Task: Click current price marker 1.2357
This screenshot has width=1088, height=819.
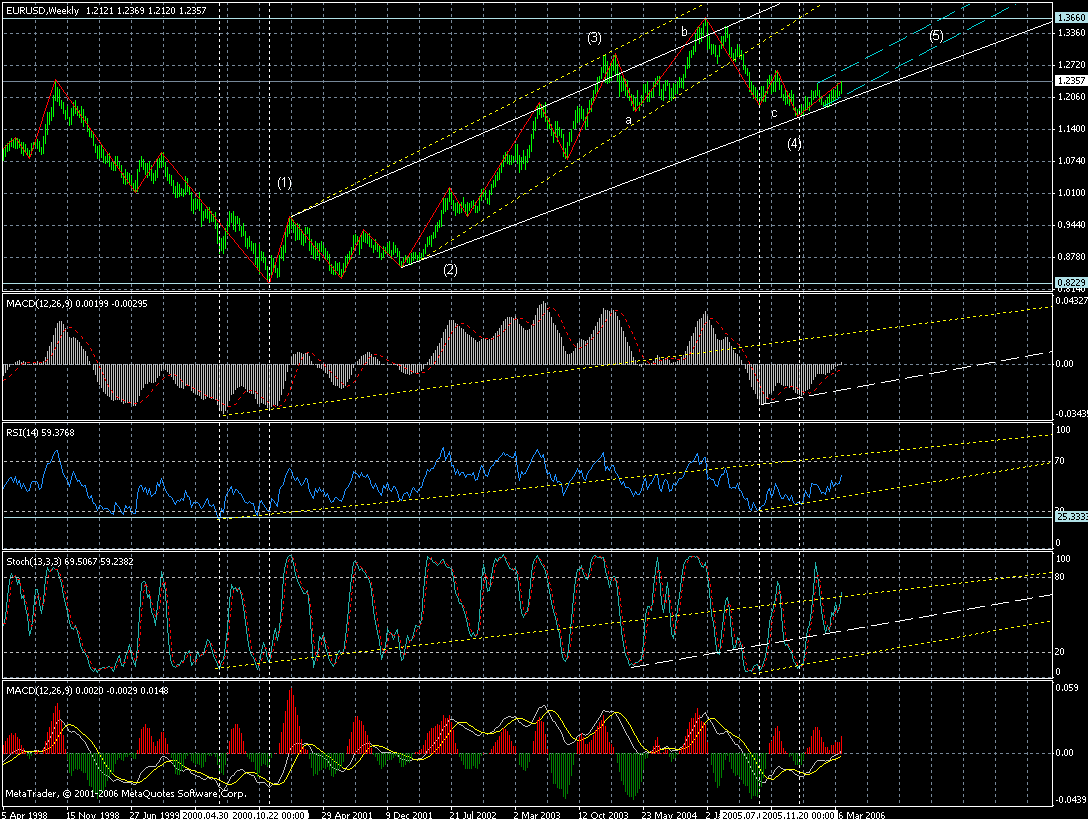Action: [1071, 81]
